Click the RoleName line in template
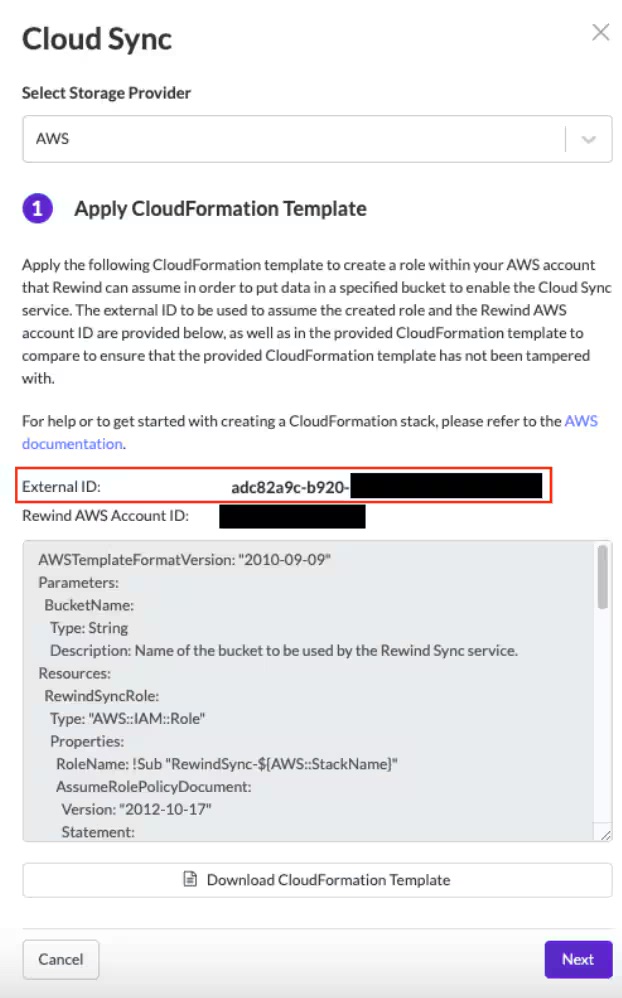Screen dimensions: 622x998 click(227, 764)
